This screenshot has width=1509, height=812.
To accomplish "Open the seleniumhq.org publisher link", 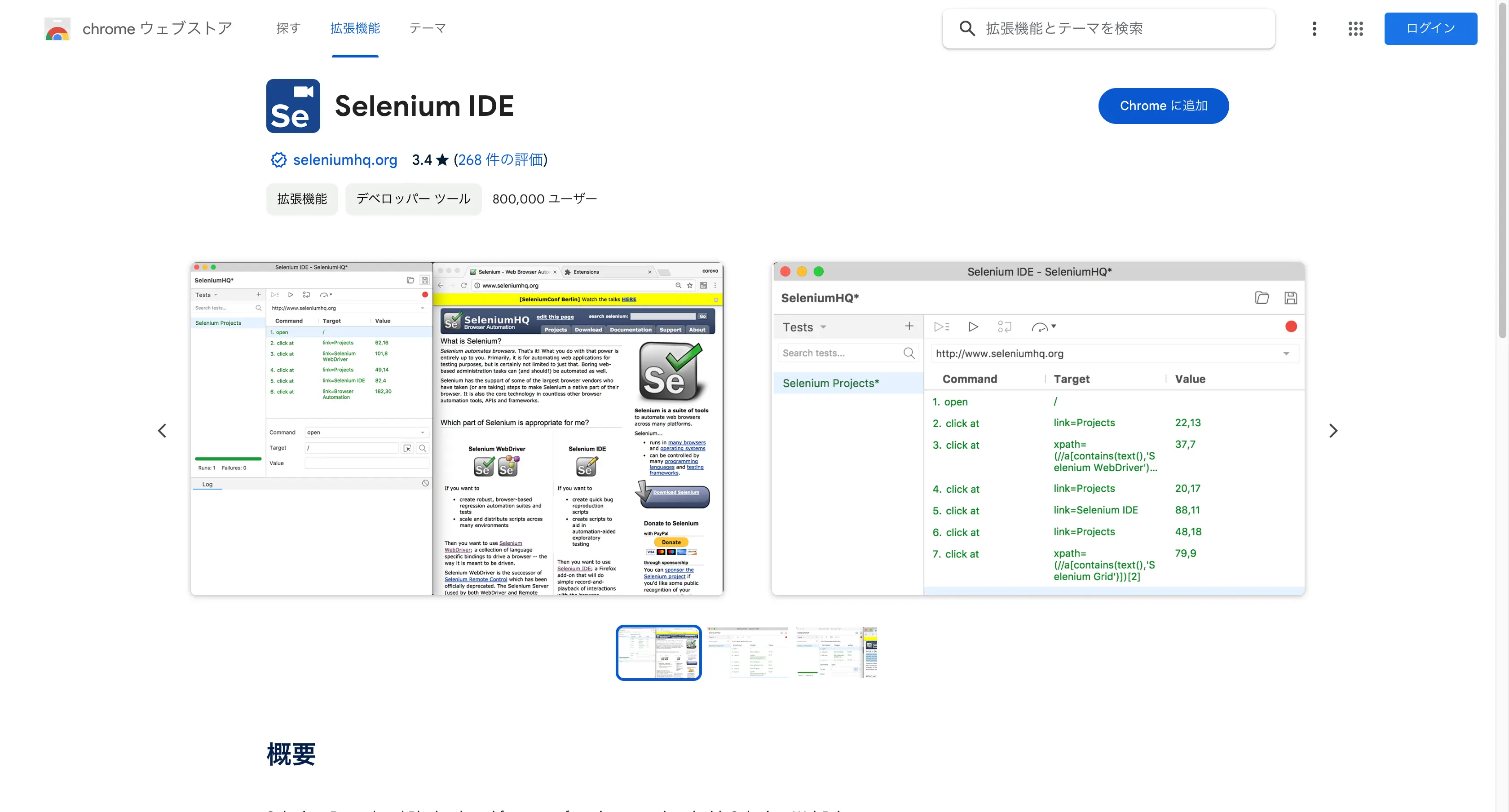I will point(345,160).
